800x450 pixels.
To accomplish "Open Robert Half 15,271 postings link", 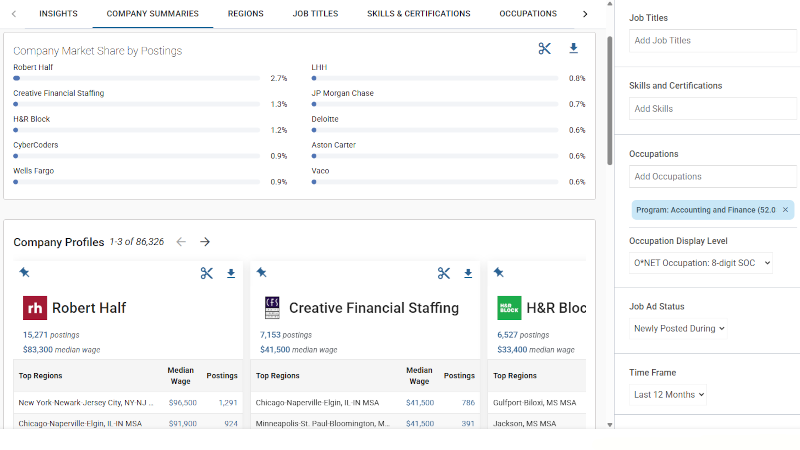I will [x=51, y=335].
